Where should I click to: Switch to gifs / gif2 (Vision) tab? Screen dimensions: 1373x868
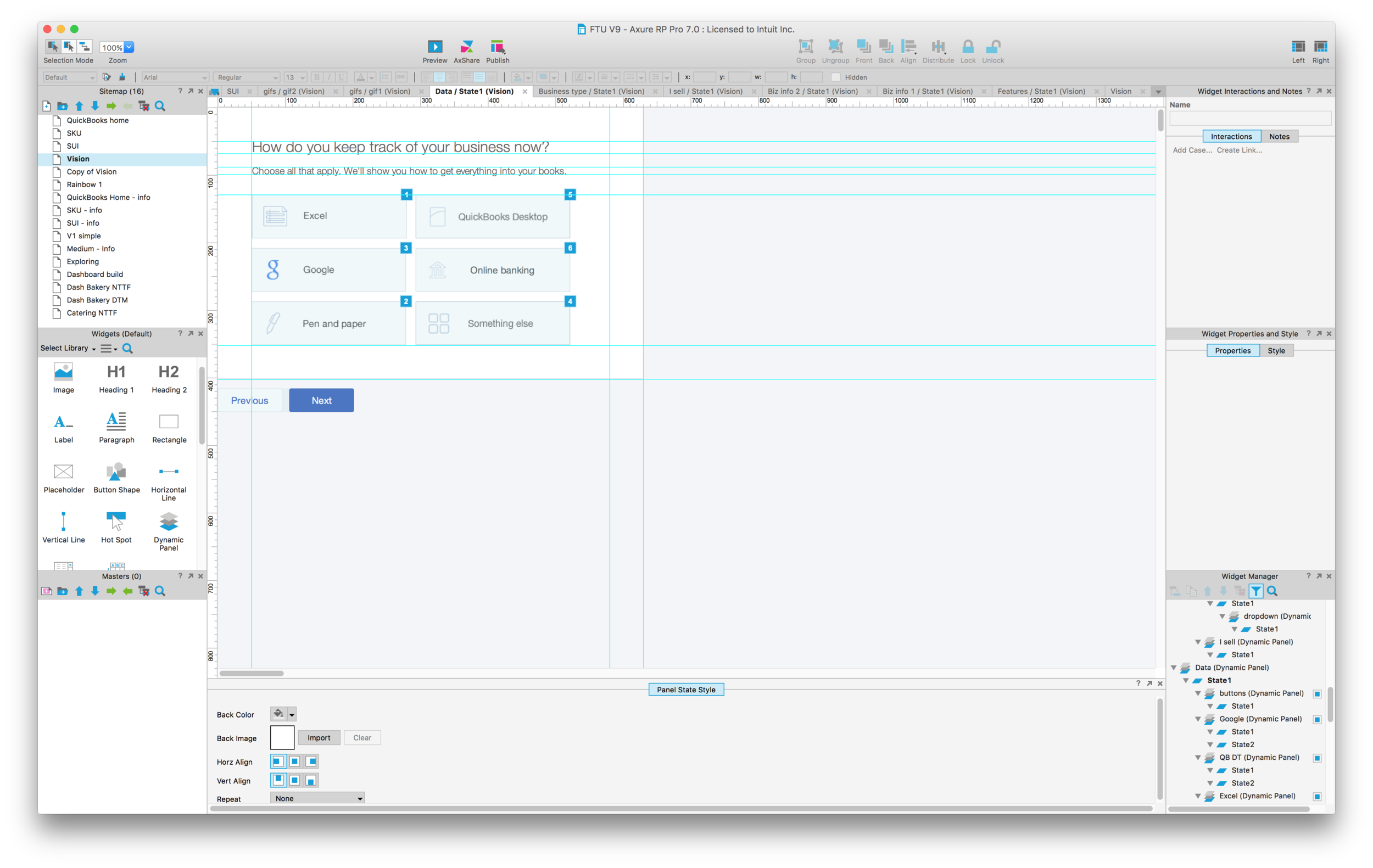coord(294,91)
